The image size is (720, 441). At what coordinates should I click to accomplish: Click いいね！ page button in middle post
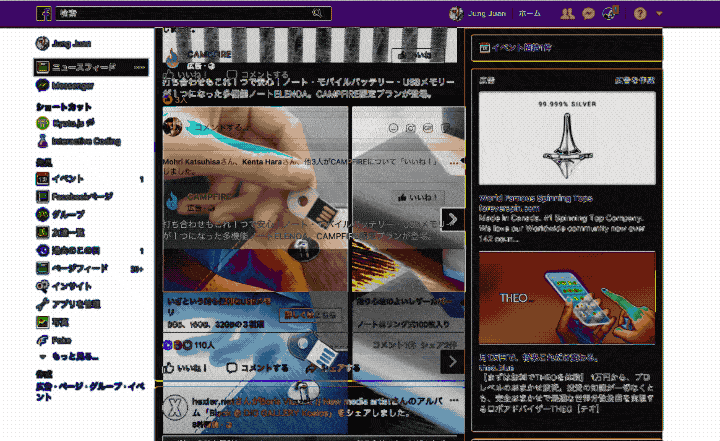pos(417,198)
